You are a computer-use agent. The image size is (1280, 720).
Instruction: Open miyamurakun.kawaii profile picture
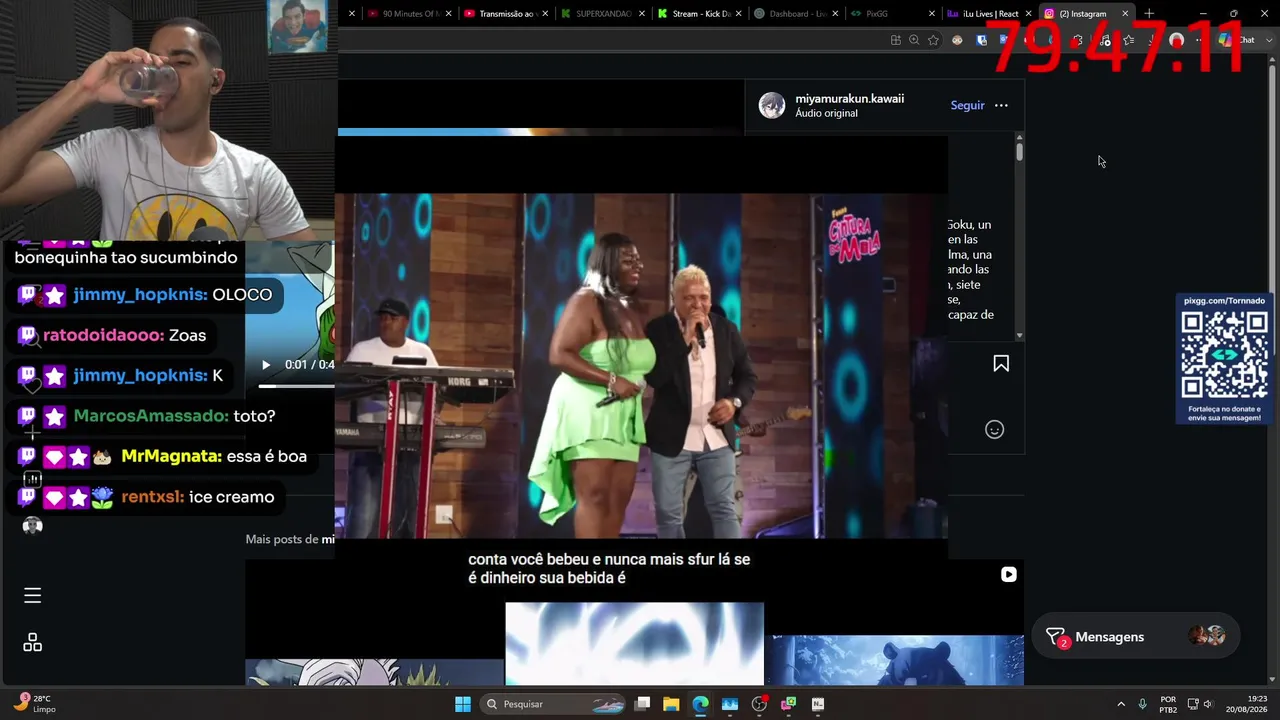[x=772, y=105]
